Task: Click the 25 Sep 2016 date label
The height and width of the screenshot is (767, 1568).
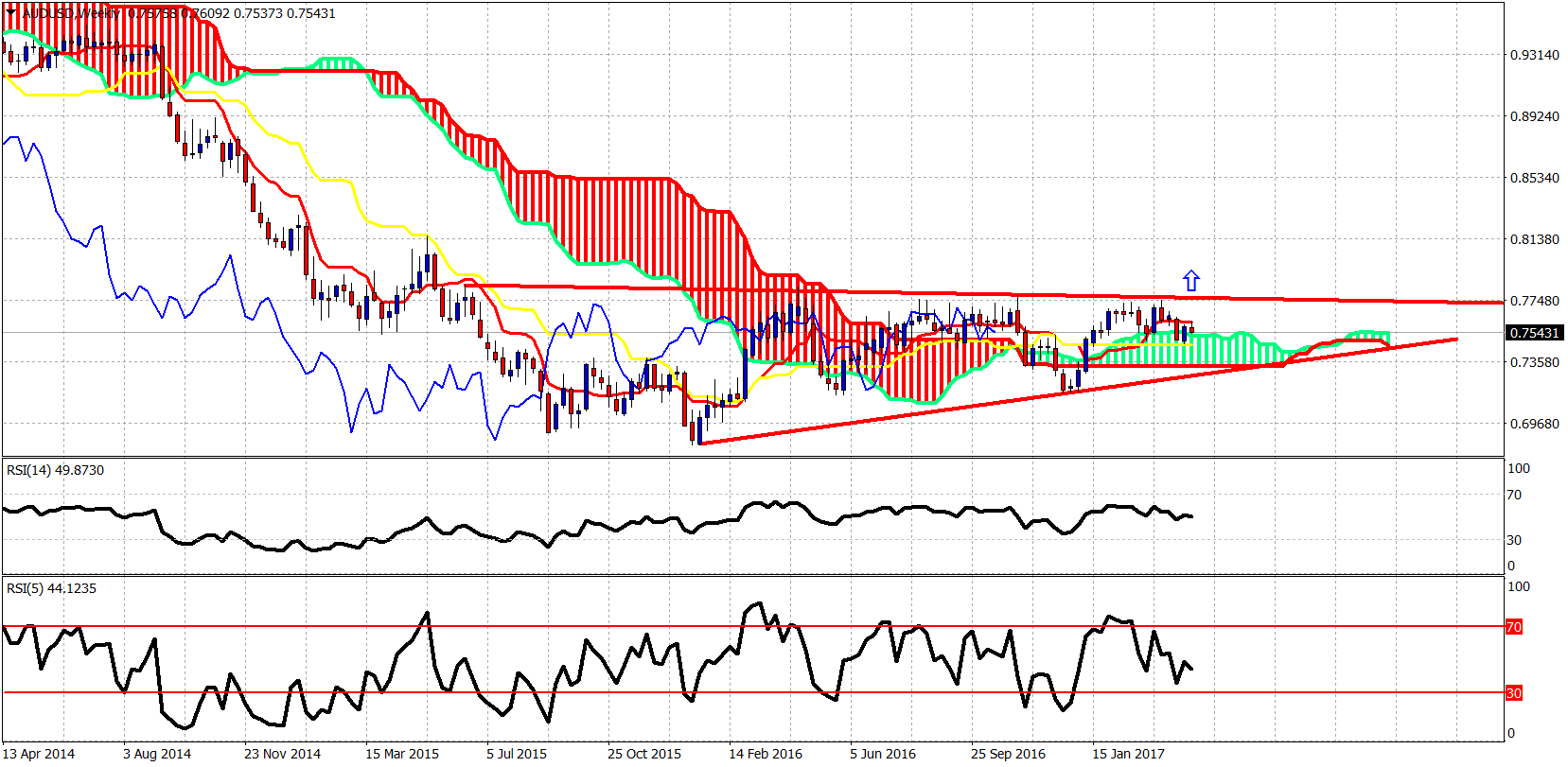Action: pos(1008,754)
